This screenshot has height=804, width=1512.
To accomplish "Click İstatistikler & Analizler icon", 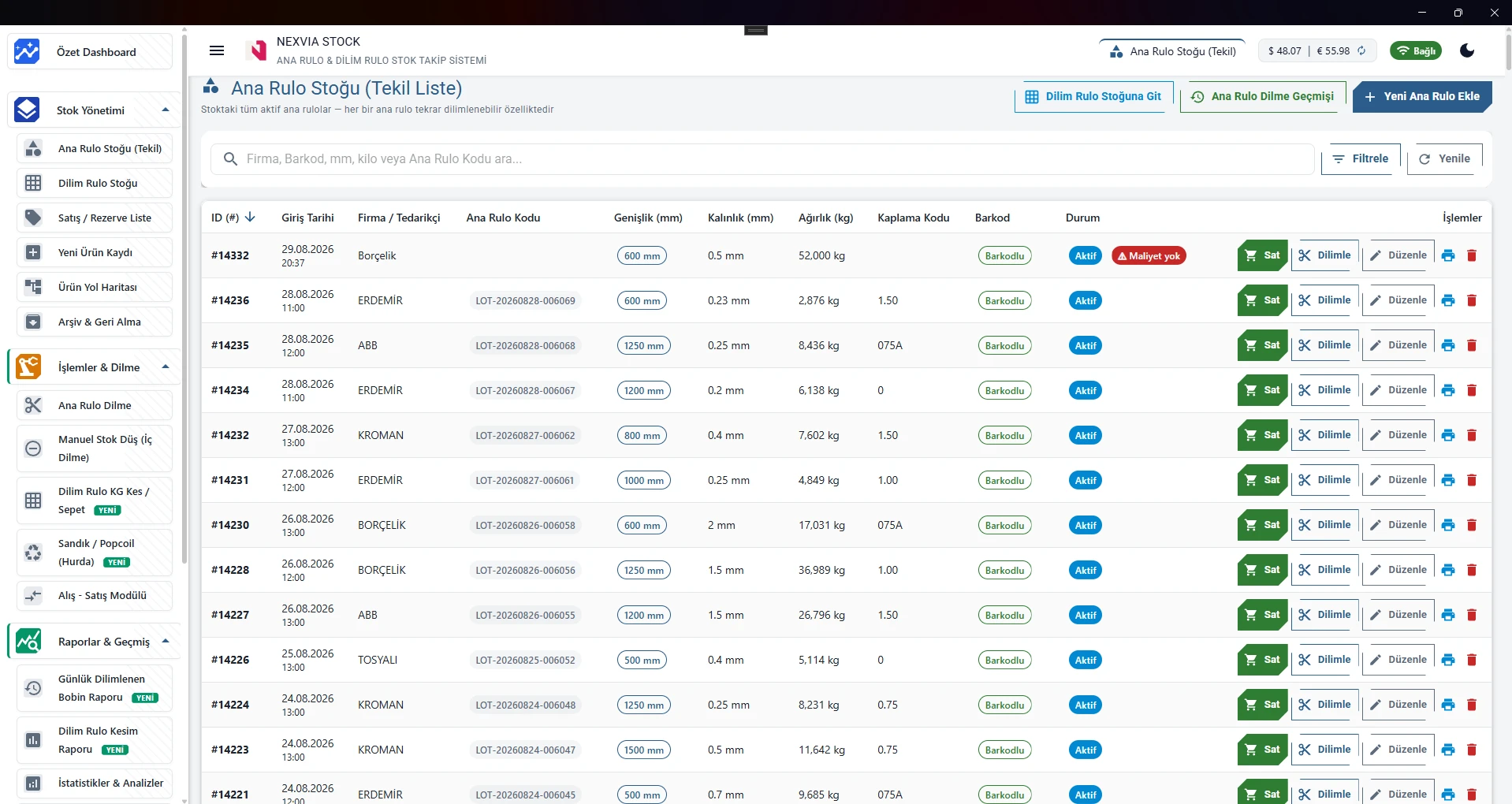I will (33, 783).
